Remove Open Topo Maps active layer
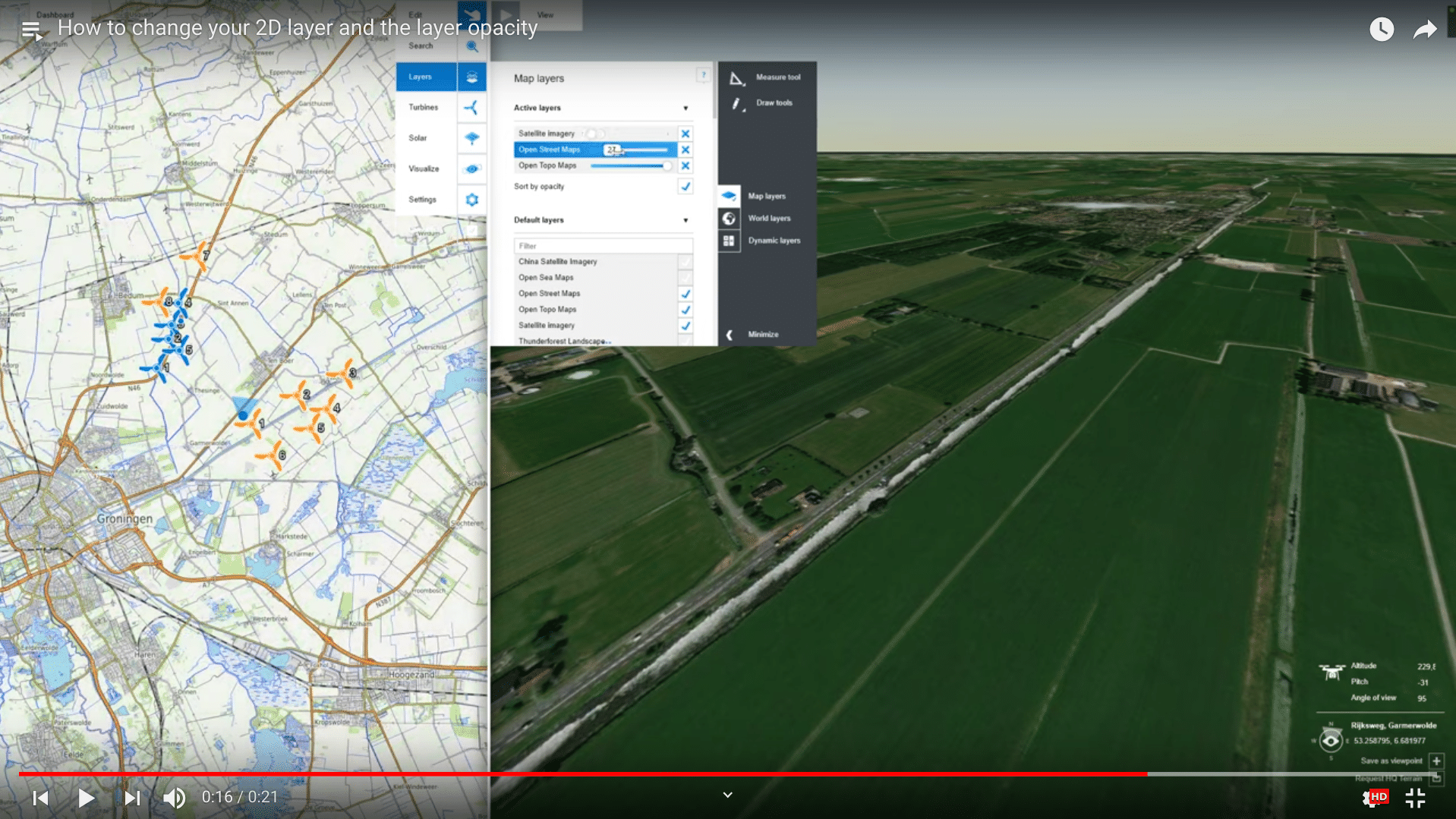The width and height of the screenshot is (1456, 819). (685, 165)
